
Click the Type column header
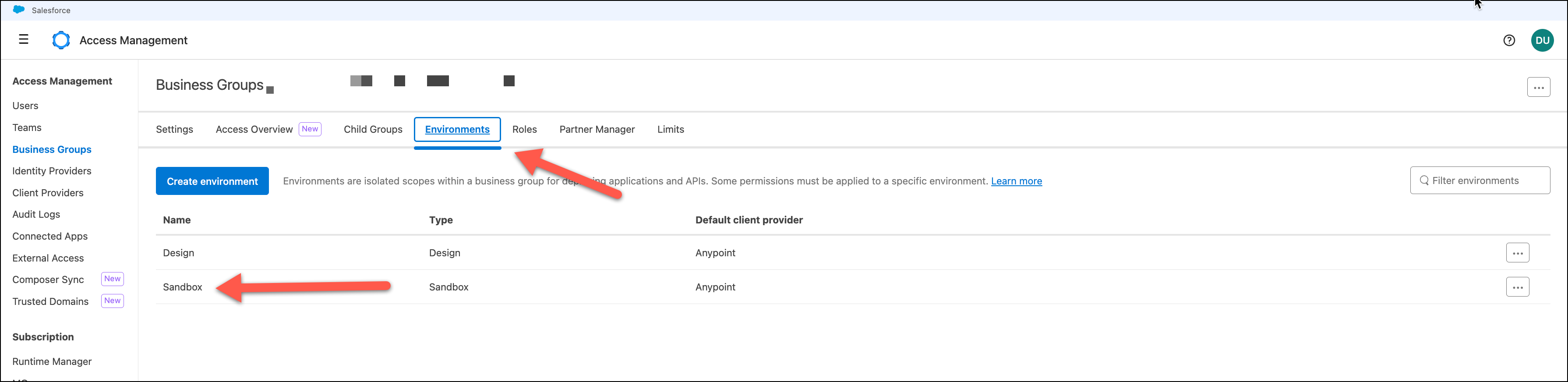pyautogui.click(x=441, y=220)
